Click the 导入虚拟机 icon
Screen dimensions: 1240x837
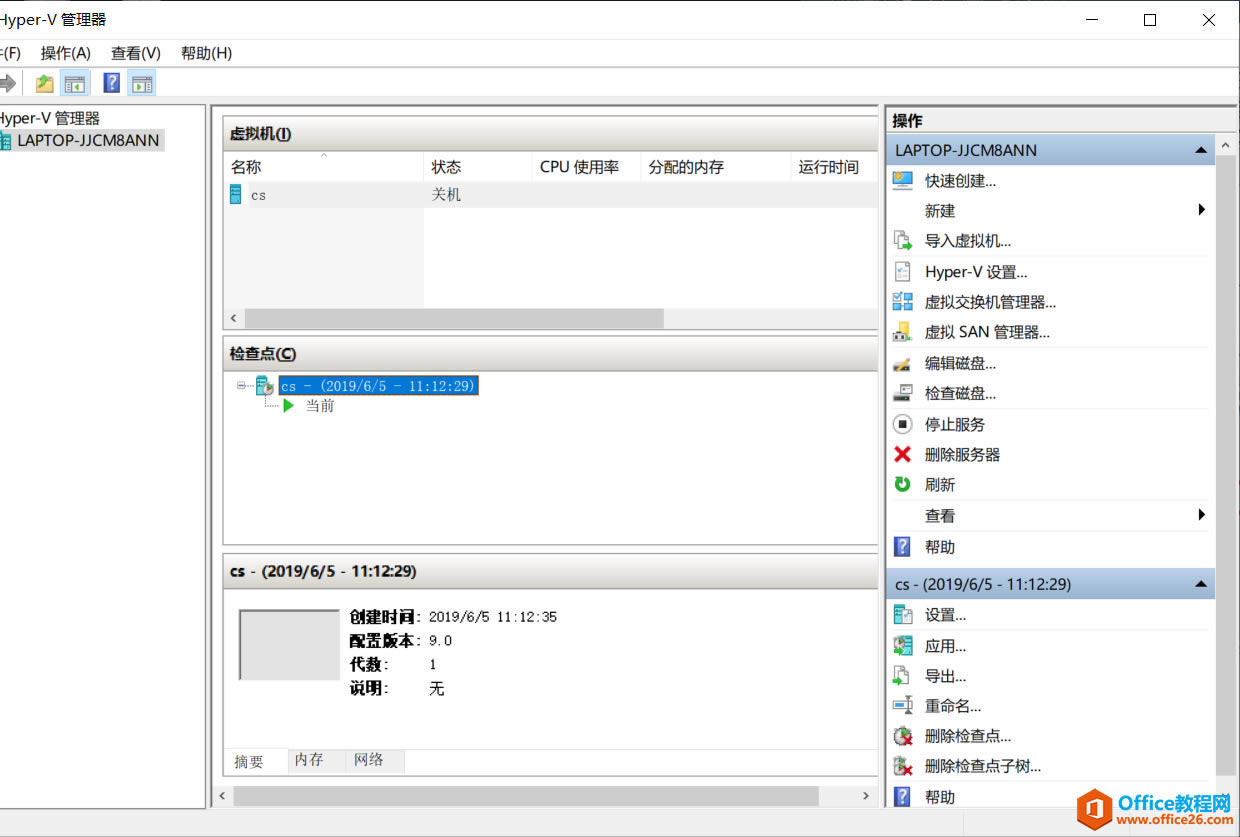pos(903,241)
